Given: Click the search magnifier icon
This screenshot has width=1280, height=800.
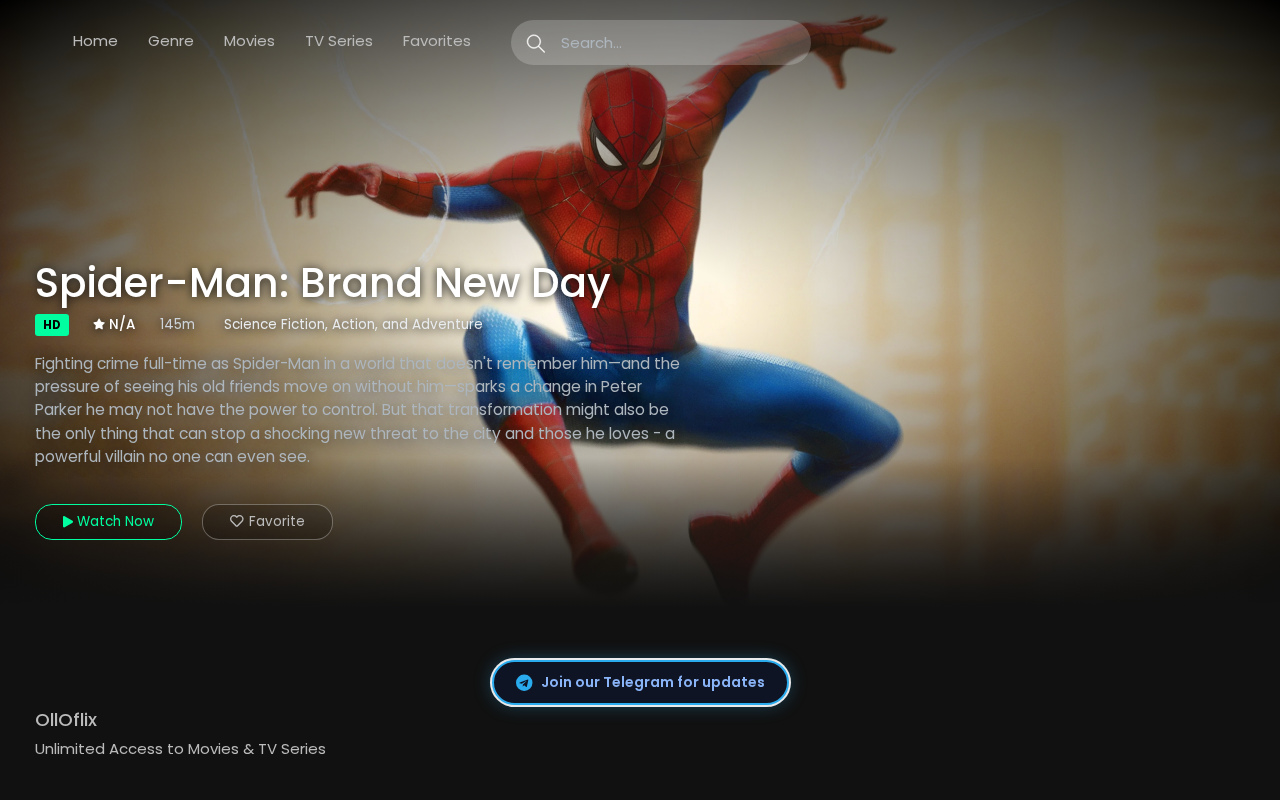Looking at the screenshot, I should click(x=536, y=43).
